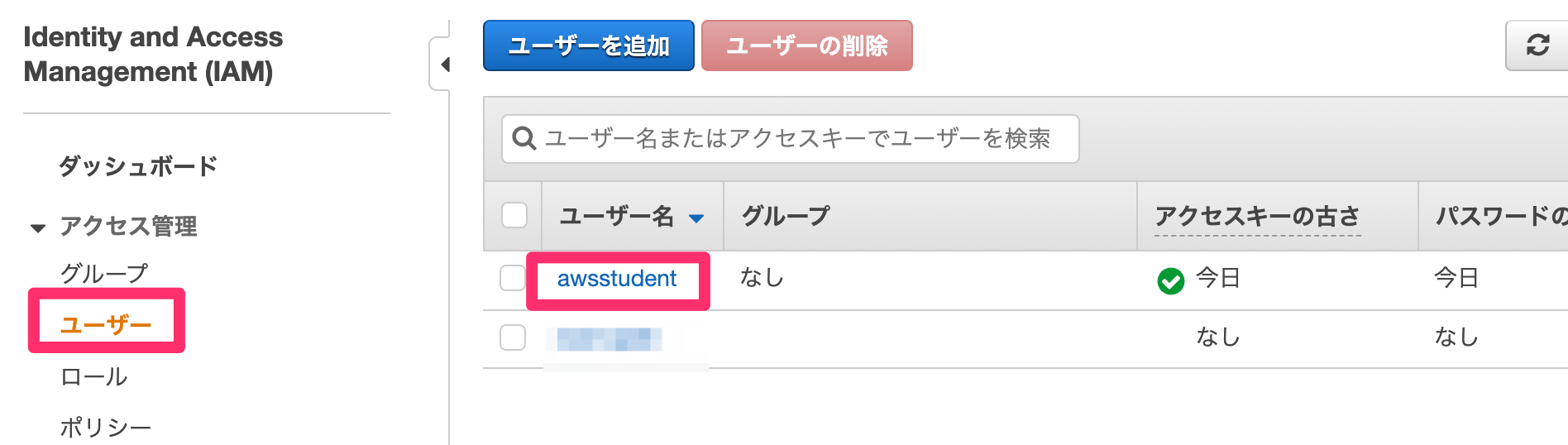1568x445 pixels.
Task: Select ユーザー in the sidebar
Action: point(106,324)
